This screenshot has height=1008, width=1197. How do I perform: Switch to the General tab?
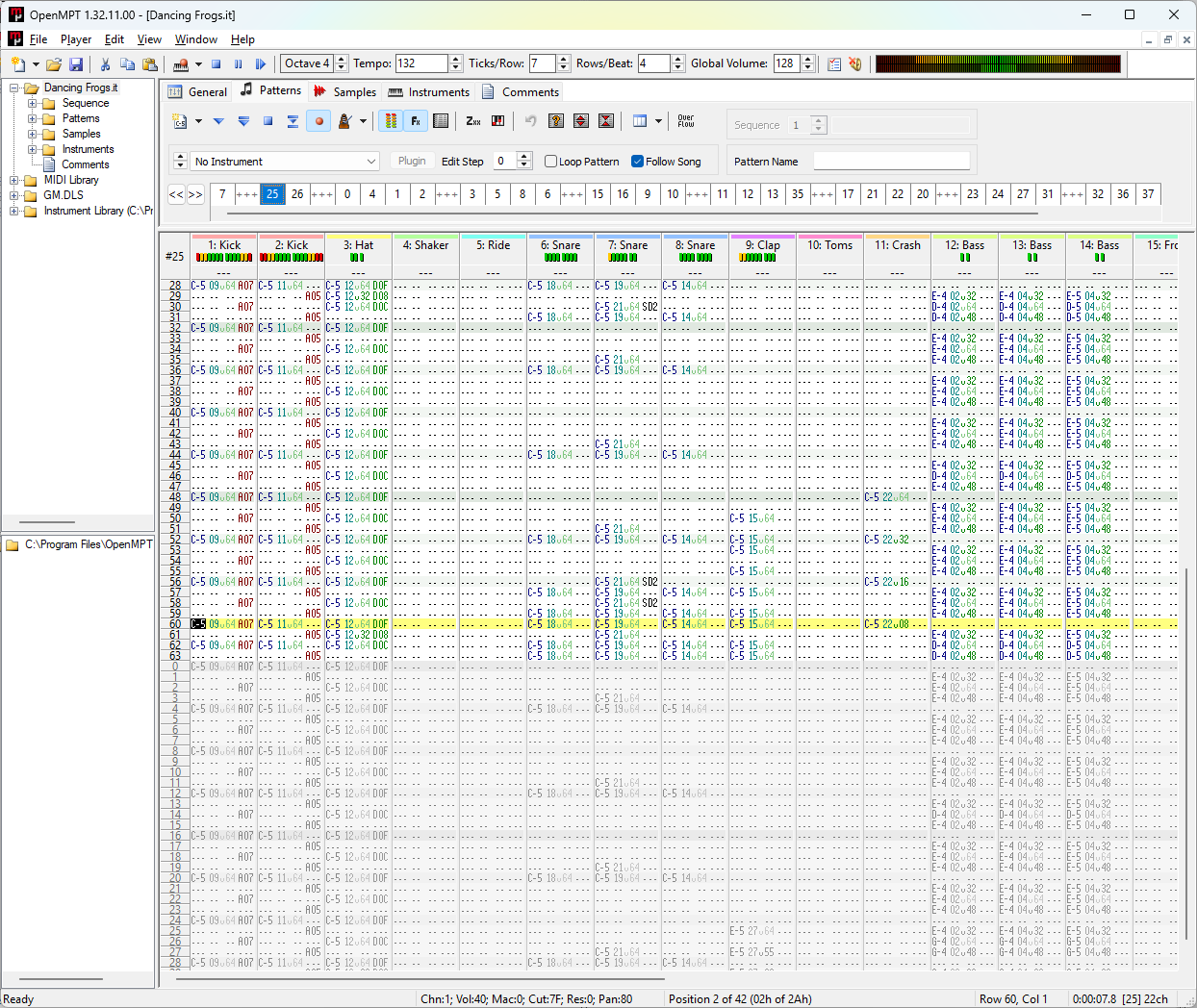point(197,92)
